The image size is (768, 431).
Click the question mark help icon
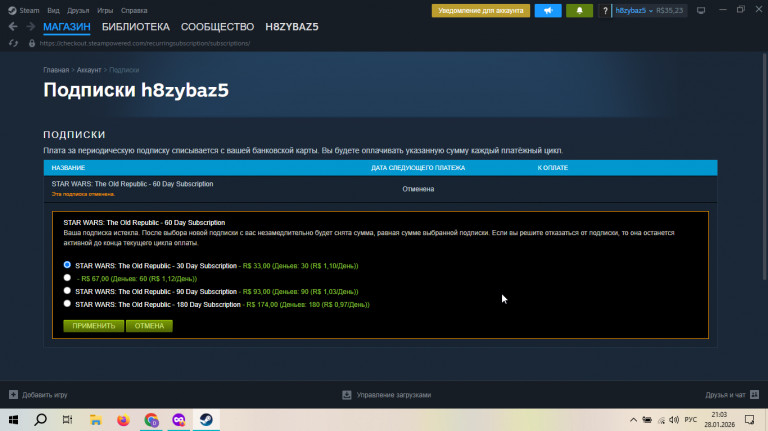click(x=605, y=10)
